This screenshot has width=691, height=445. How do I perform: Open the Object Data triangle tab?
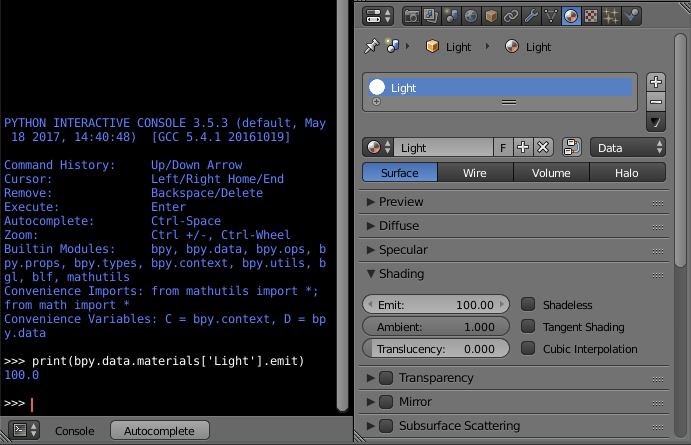pyautogui.click(x=551, y=16)
